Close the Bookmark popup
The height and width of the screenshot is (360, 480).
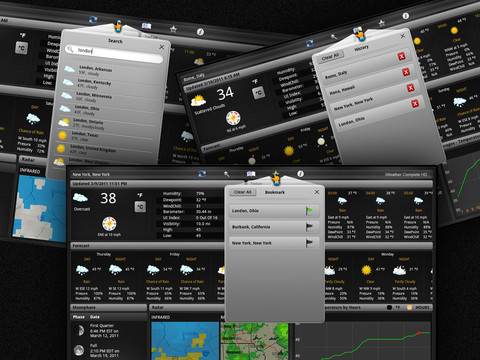tap(317, 192)
